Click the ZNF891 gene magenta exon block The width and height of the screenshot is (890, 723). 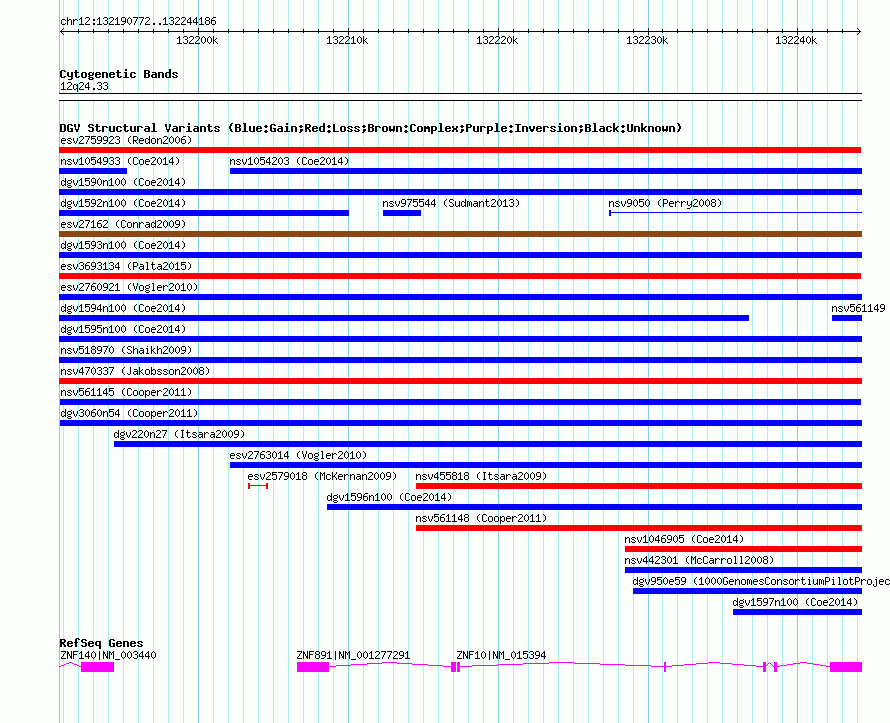[x=312, y=667]
